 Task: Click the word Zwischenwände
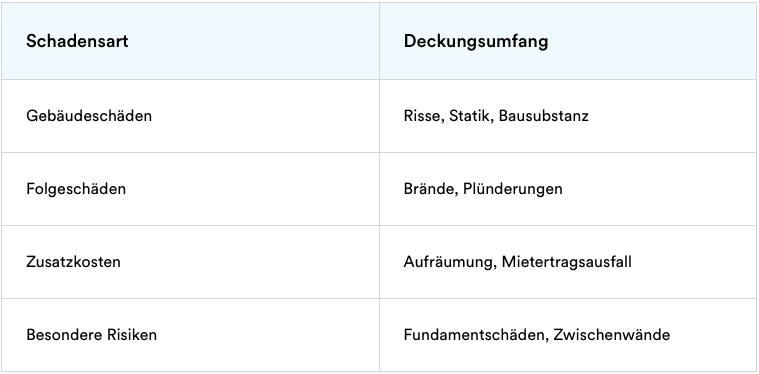[612, 335]
